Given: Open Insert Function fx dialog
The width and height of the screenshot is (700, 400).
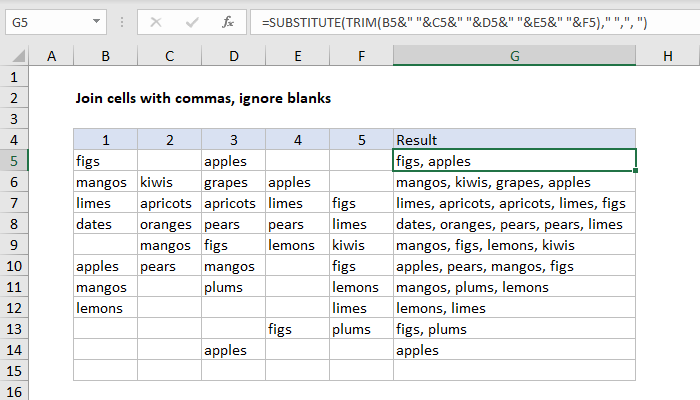Looking at the screenshot, I should [x=227, y=20].
